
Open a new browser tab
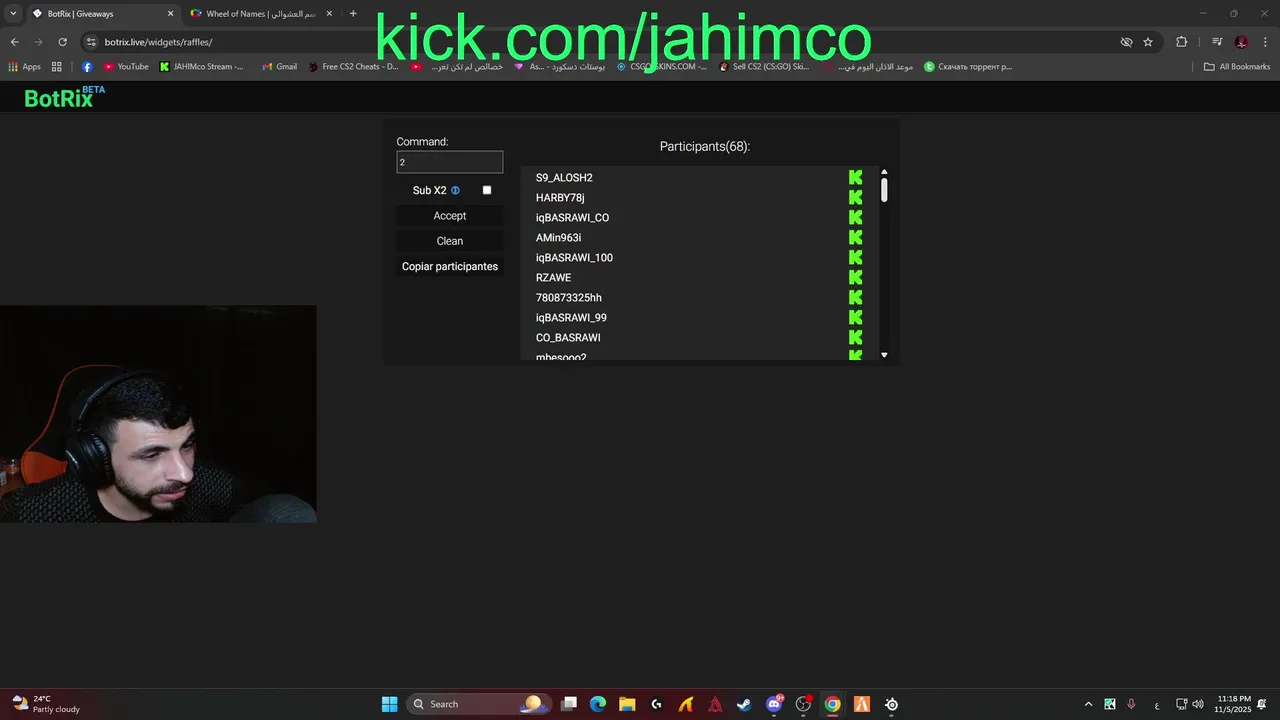point(353,14)
